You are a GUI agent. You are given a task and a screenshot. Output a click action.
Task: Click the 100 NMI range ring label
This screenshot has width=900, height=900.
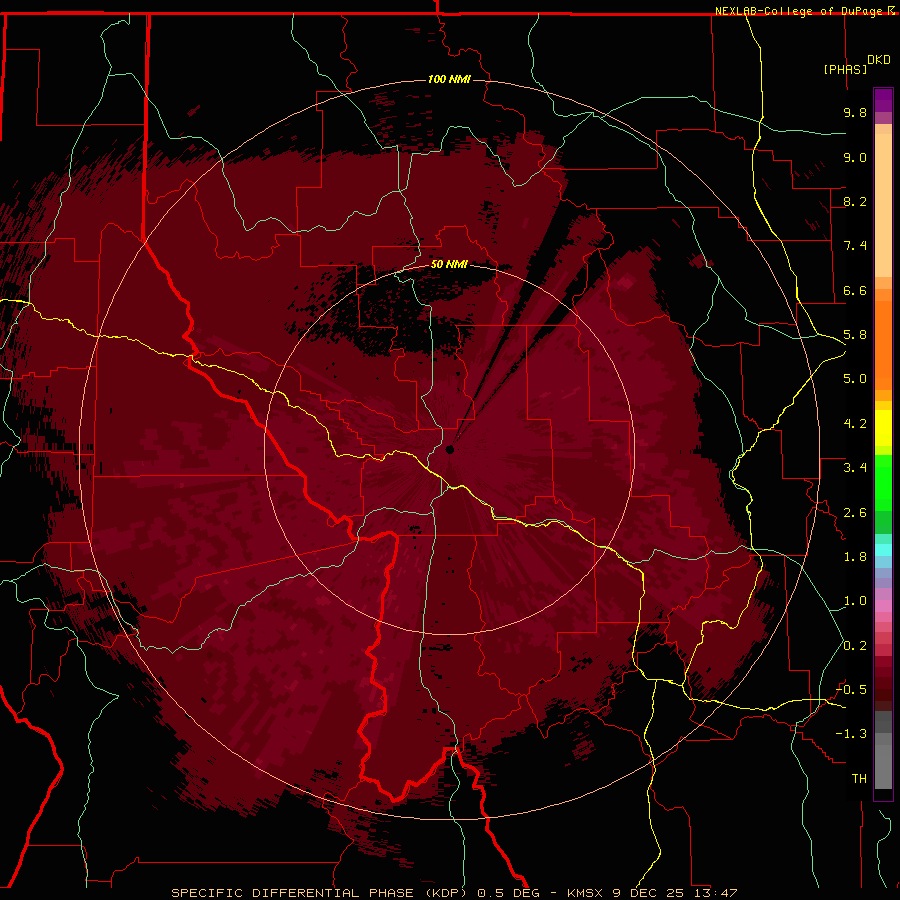coord(449,79)
